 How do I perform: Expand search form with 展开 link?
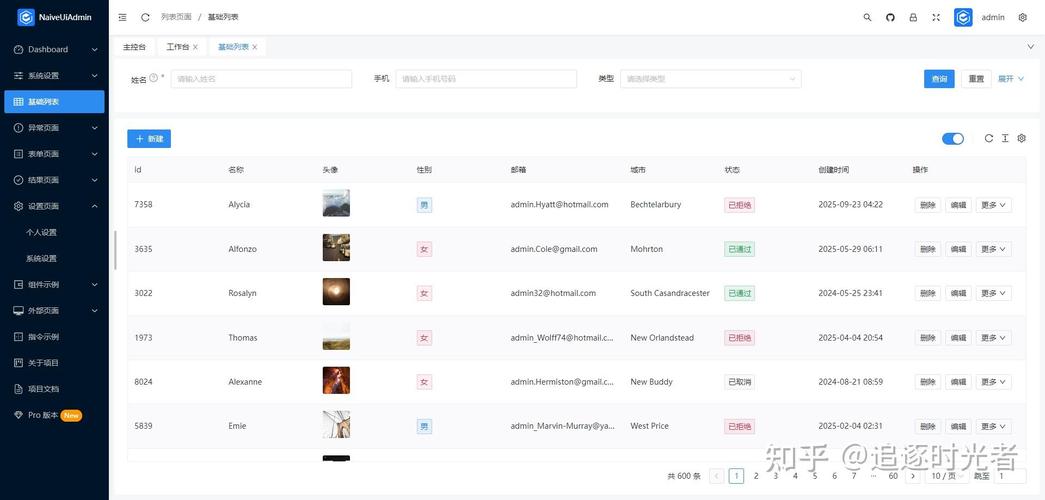coord(1010,79)
